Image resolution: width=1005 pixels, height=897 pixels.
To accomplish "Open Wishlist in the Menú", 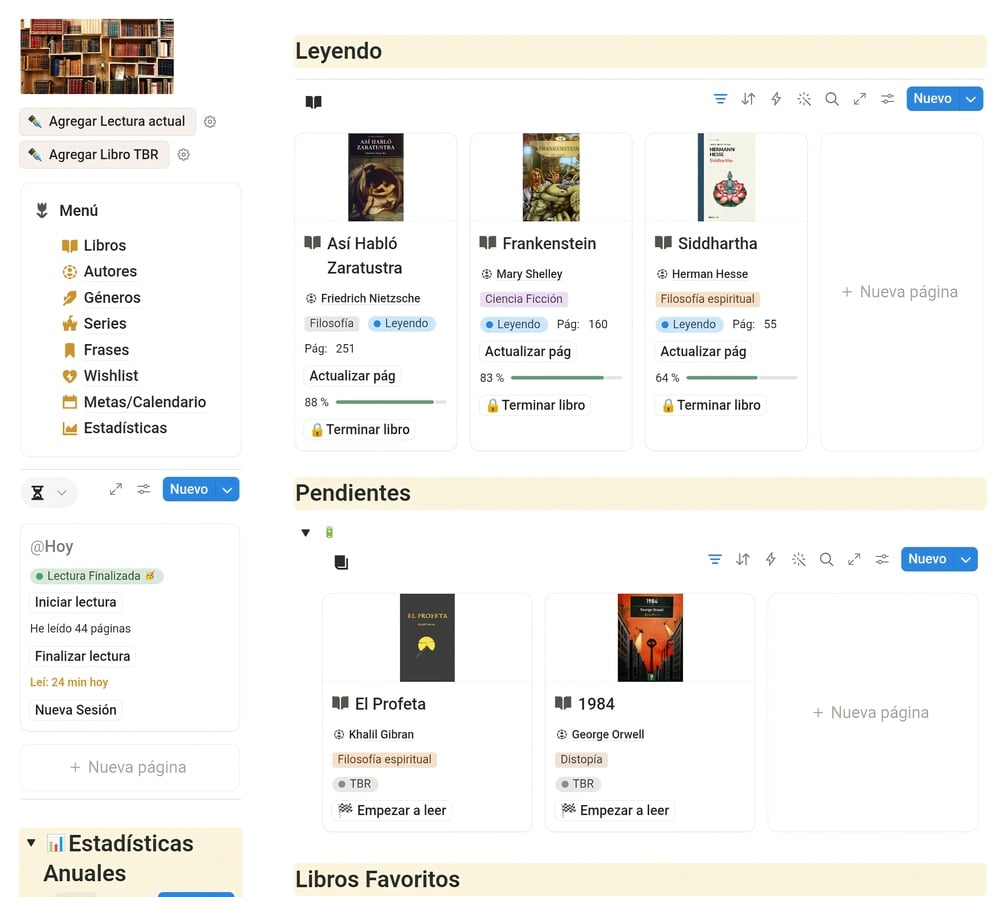I will tap(111, 376).
